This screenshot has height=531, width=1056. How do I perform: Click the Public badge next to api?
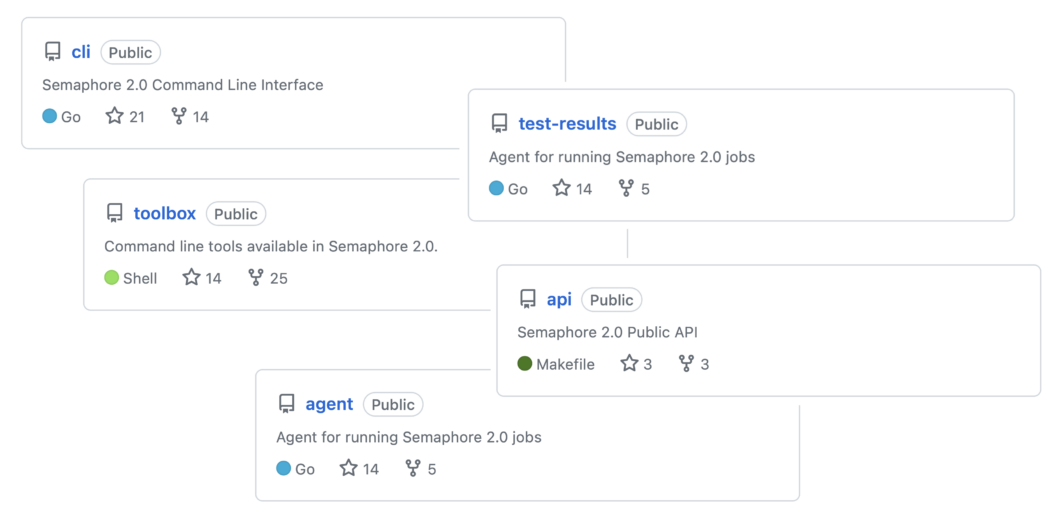(612, 300)
